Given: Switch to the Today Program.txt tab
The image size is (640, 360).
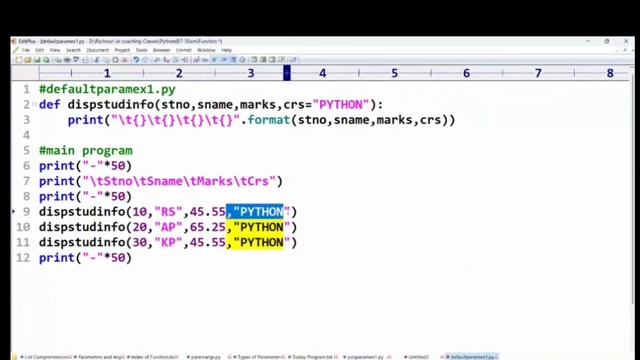Looking at the screenshot, I should [x=313, y=357].
